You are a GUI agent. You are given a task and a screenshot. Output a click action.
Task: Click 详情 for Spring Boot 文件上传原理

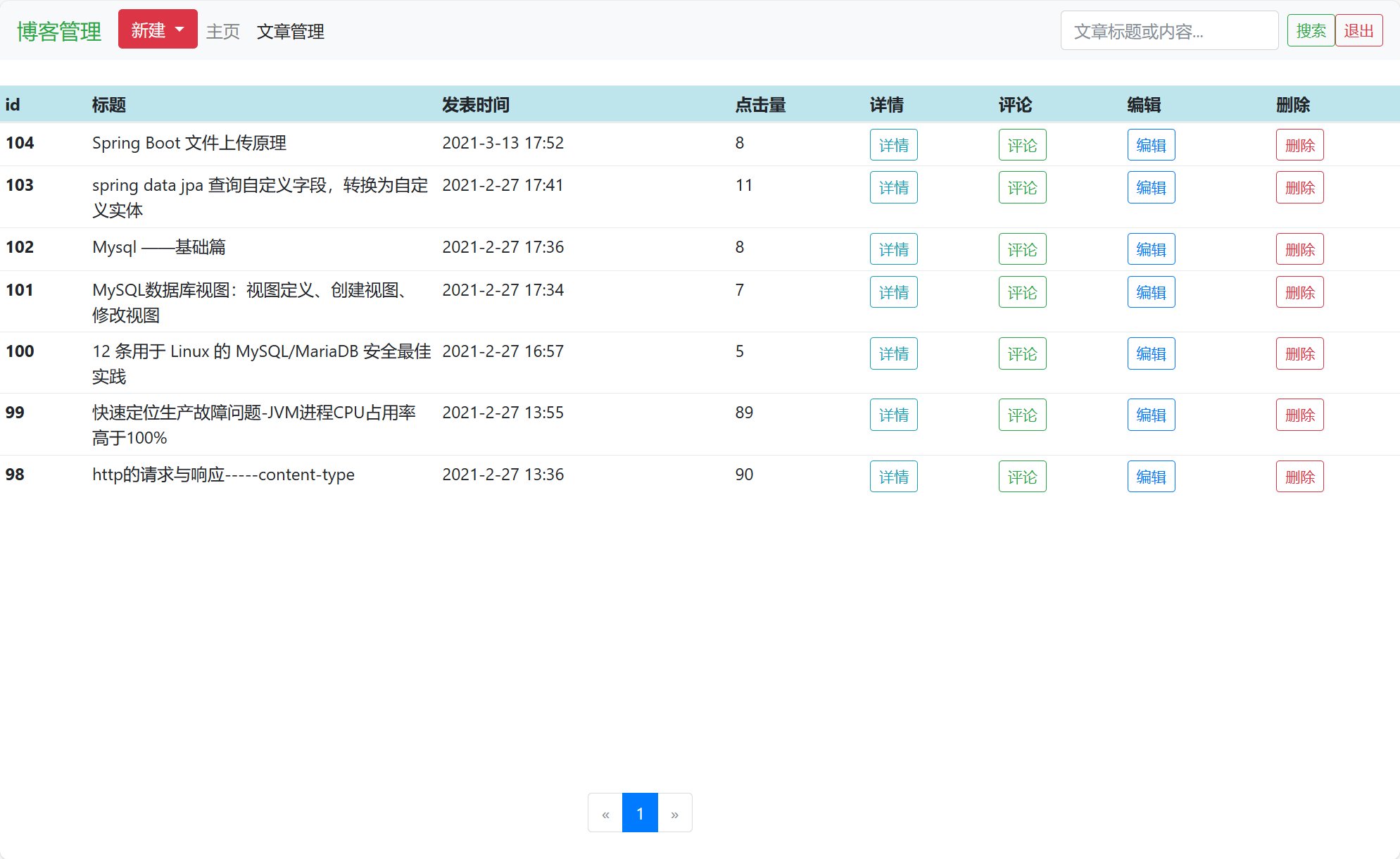coord(893,144)
